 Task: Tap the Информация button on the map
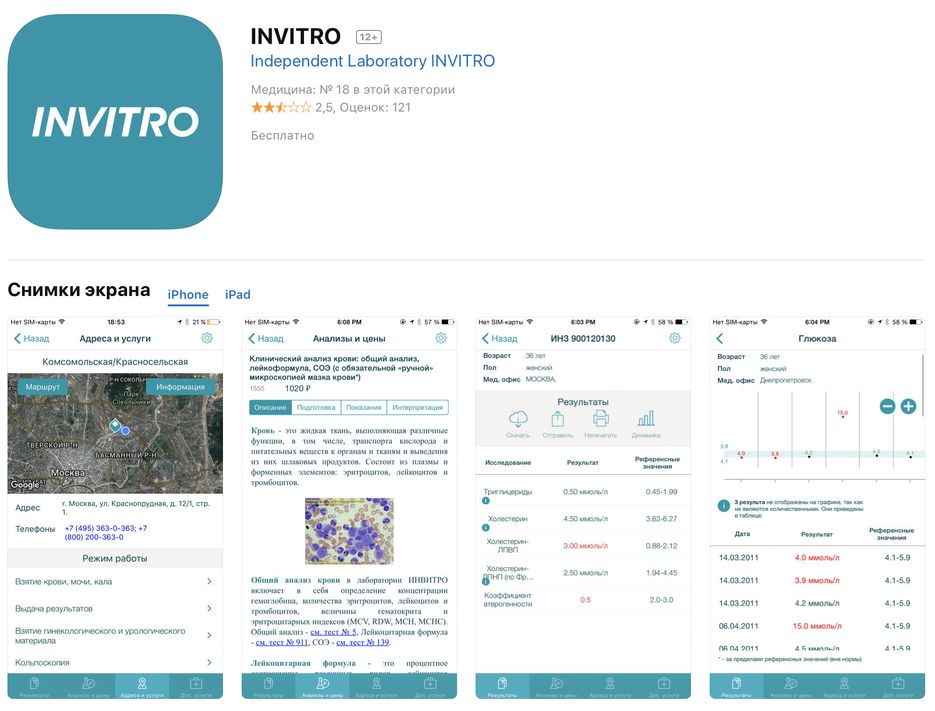[180, 387]
